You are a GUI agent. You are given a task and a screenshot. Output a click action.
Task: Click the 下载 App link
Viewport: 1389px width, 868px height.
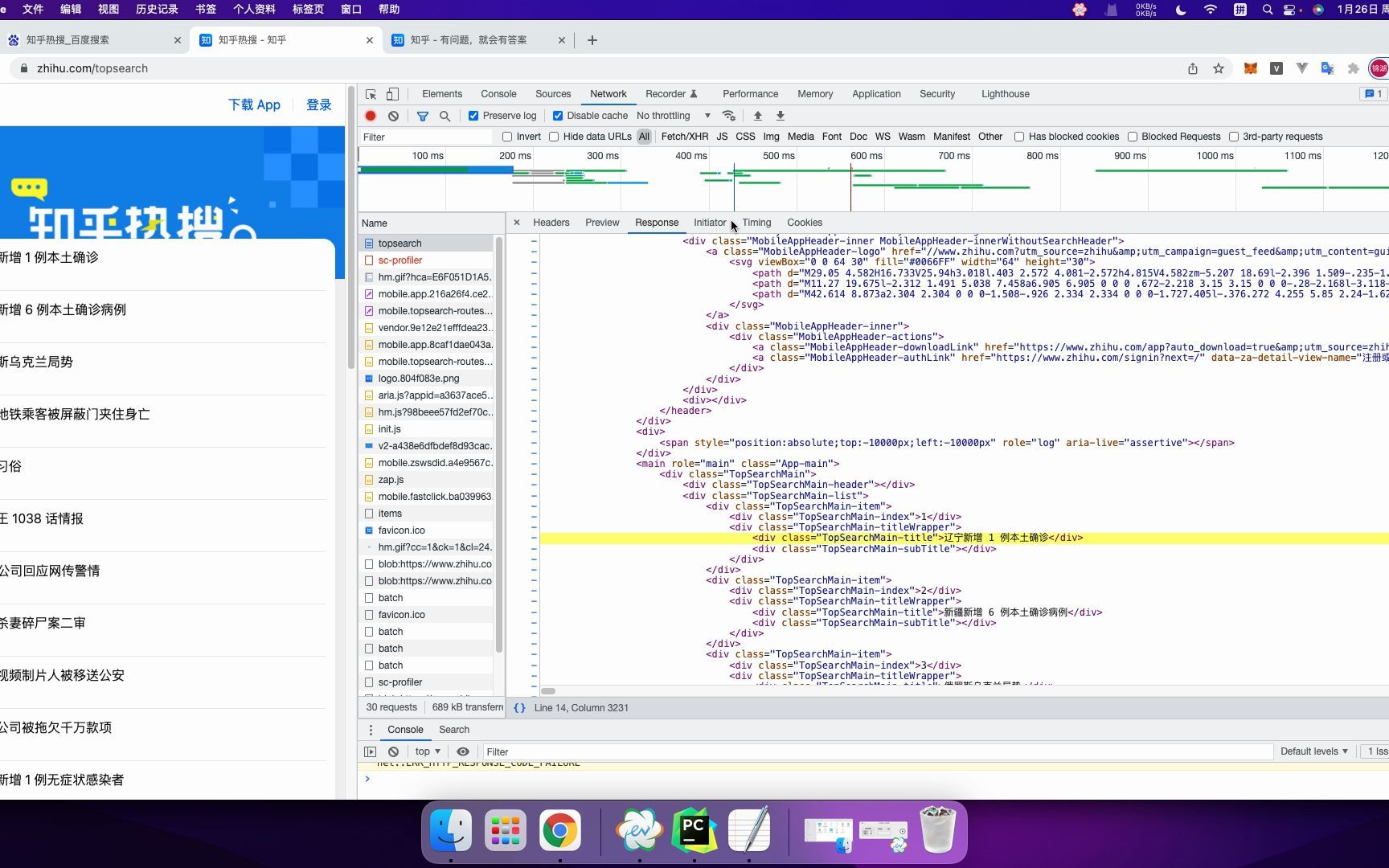tap(254, 104)
